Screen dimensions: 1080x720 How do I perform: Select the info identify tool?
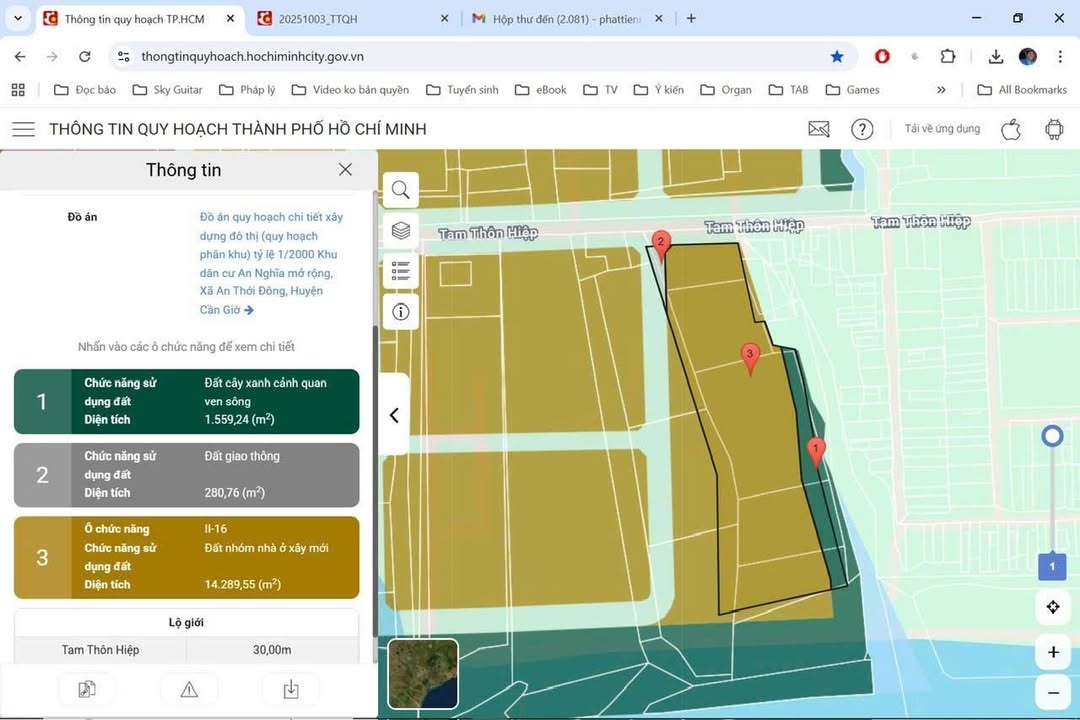coord(400,311)
